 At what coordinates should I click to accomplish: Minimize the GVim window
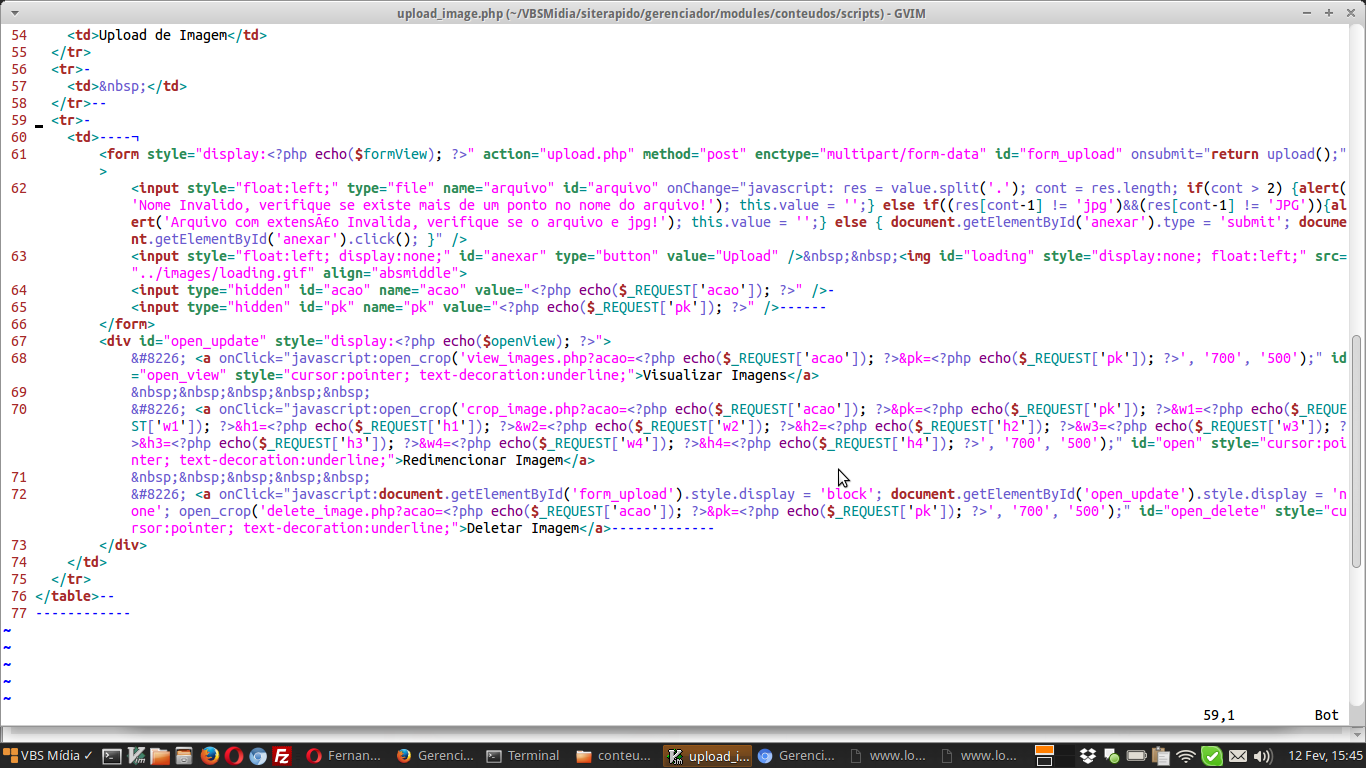click(1309, 12)
